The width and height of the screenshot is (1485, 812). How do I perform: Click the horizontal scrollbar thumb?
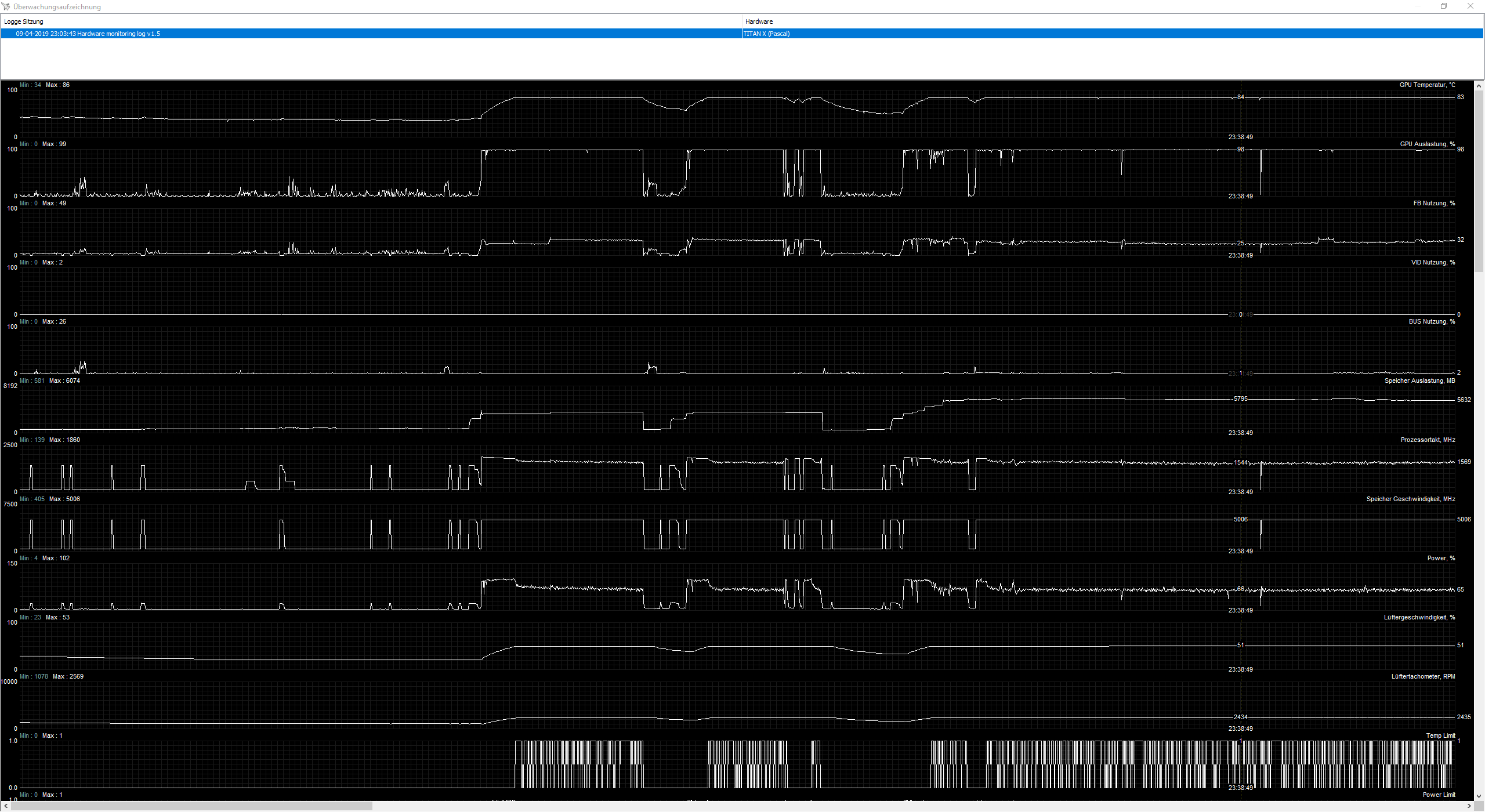click(x=191, y=806)
